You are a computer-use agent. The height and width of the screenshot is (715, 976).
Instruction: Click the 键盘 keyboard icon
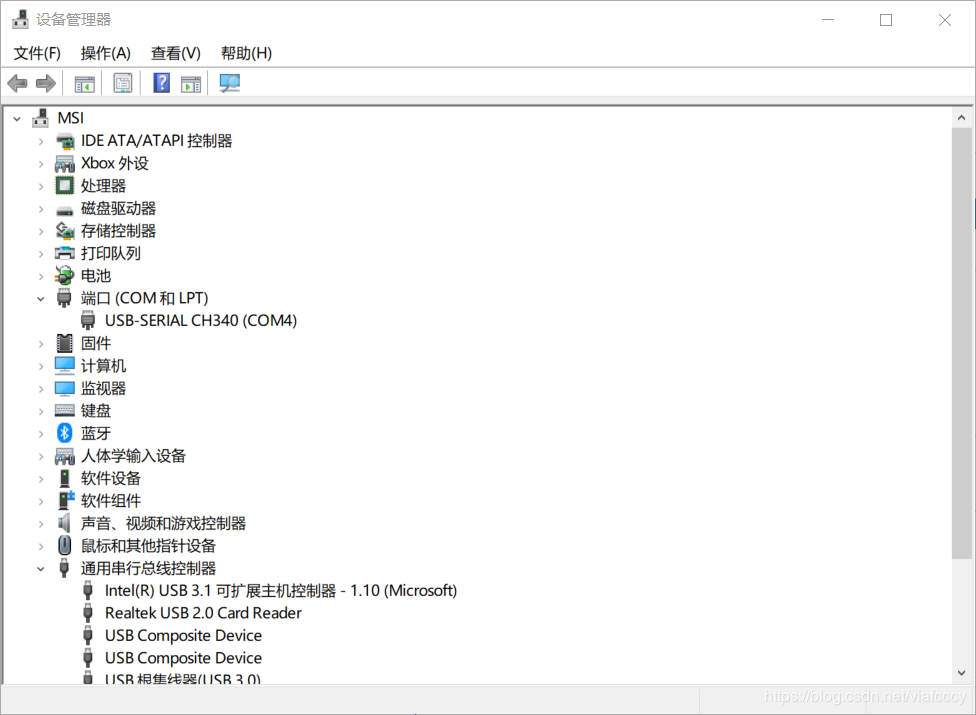[65, 411]
